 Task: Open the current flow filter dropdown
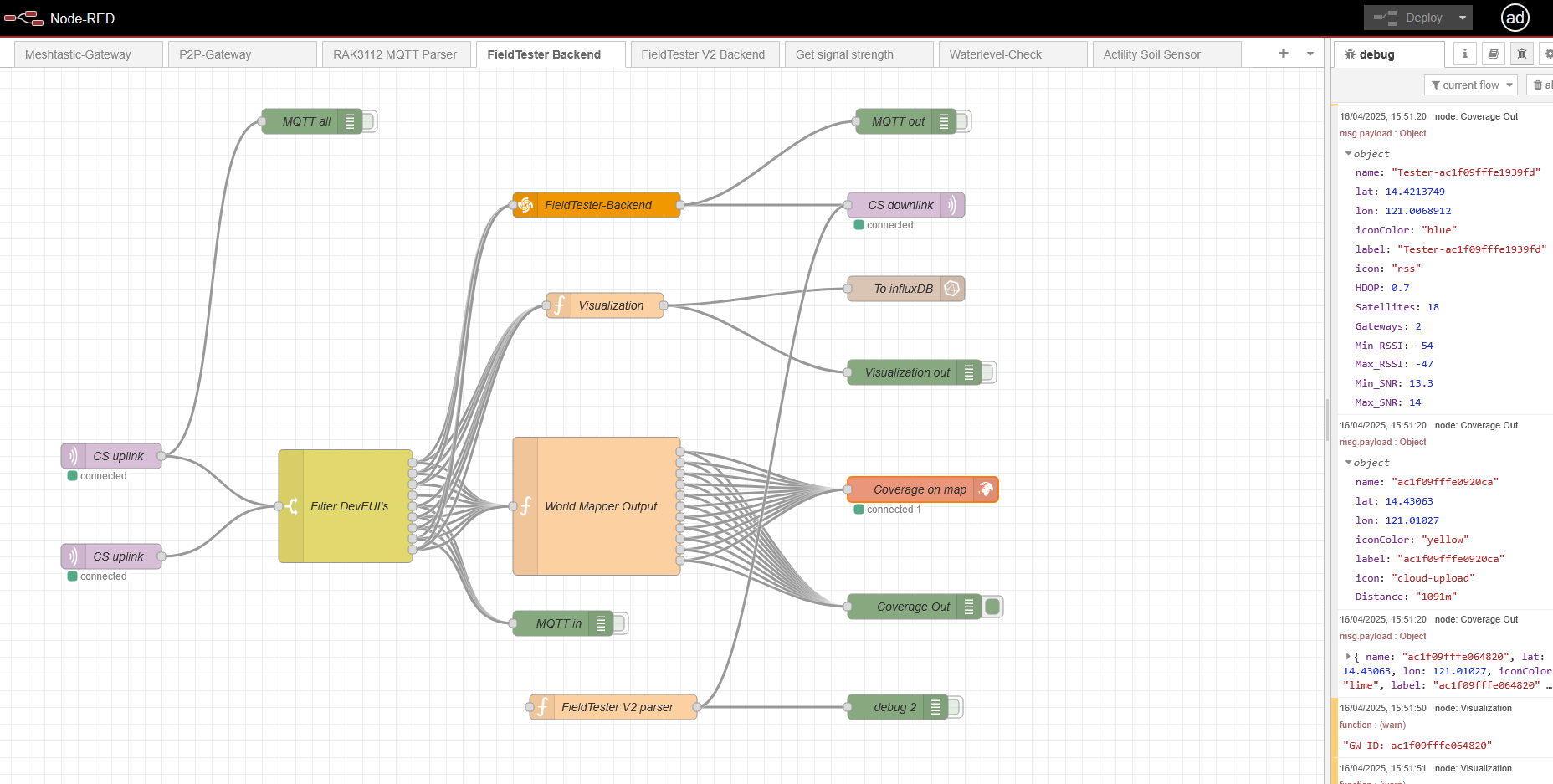pos(1471,85)
